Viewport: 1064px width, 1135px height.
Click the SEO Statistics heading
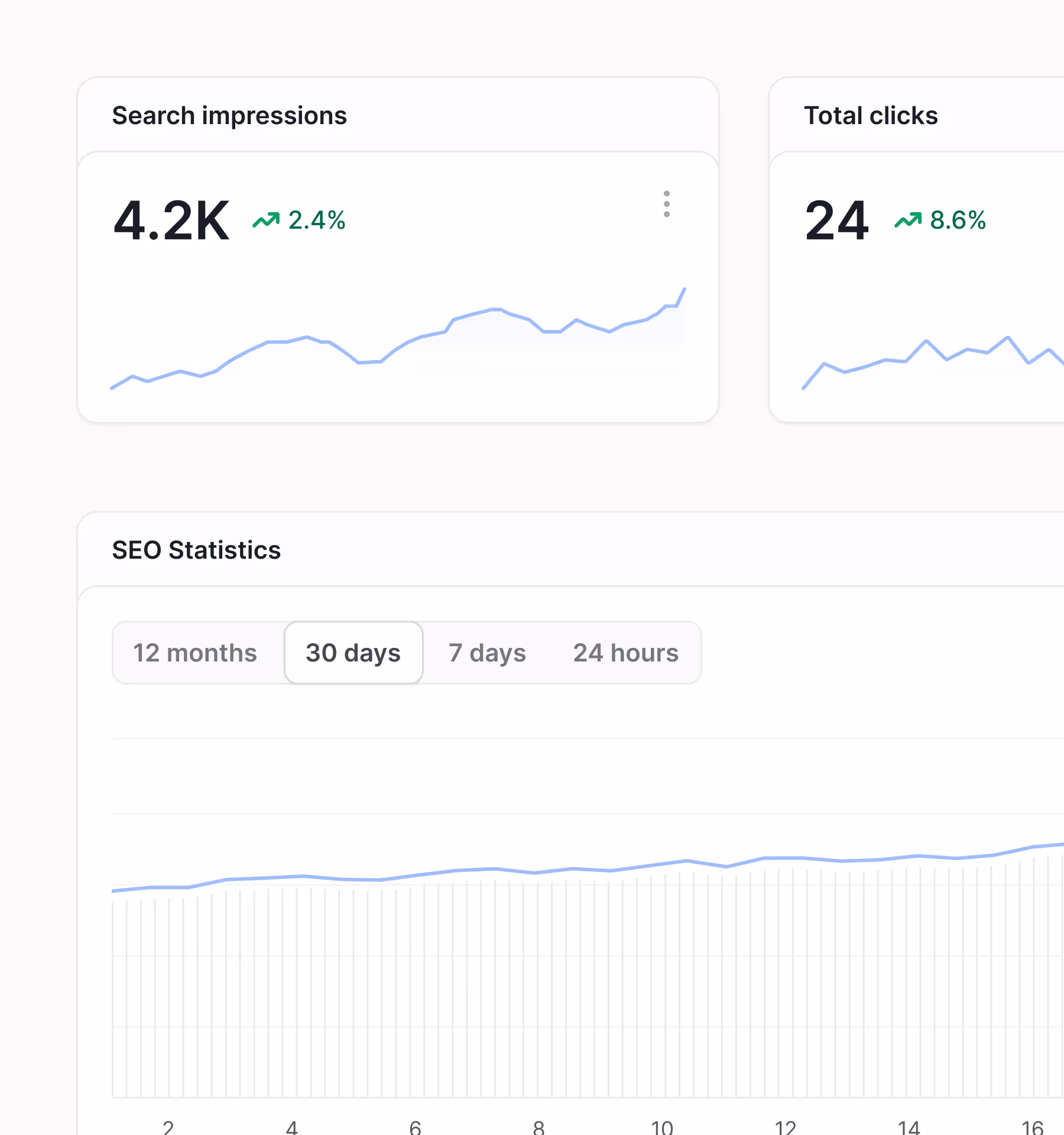pos(197,550)
